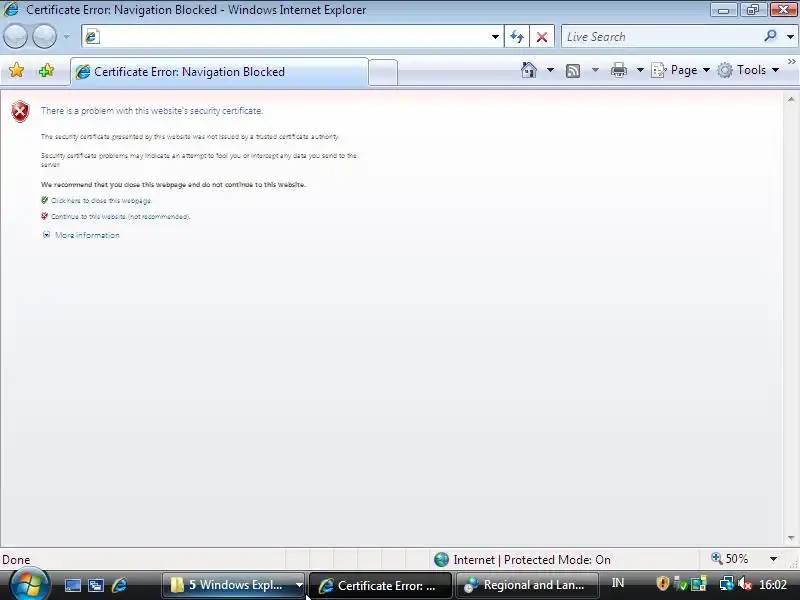Open the Tools menu

tap(748, 70)
